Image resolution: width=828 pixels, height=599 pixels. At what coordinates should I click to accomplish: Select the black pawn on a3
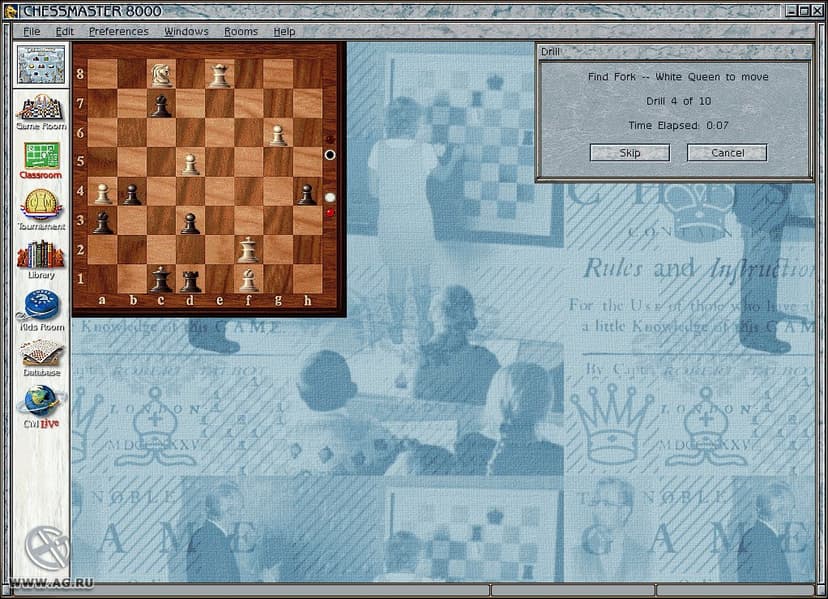pos(102,221)
